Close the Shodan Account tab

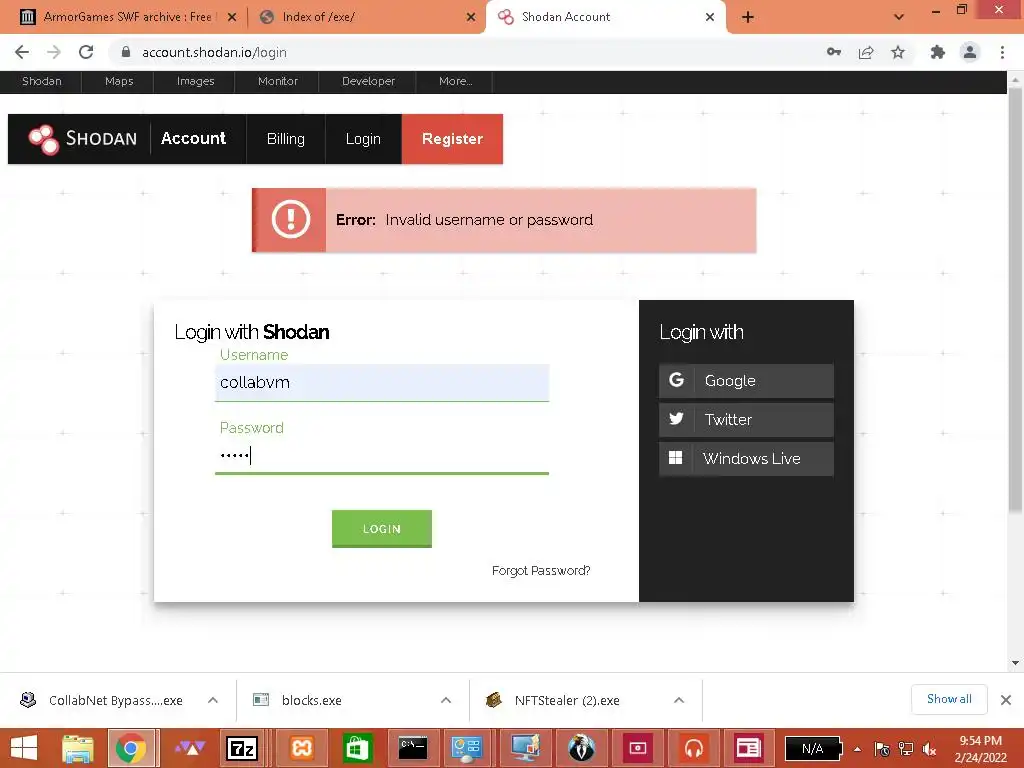pos(710,17)
